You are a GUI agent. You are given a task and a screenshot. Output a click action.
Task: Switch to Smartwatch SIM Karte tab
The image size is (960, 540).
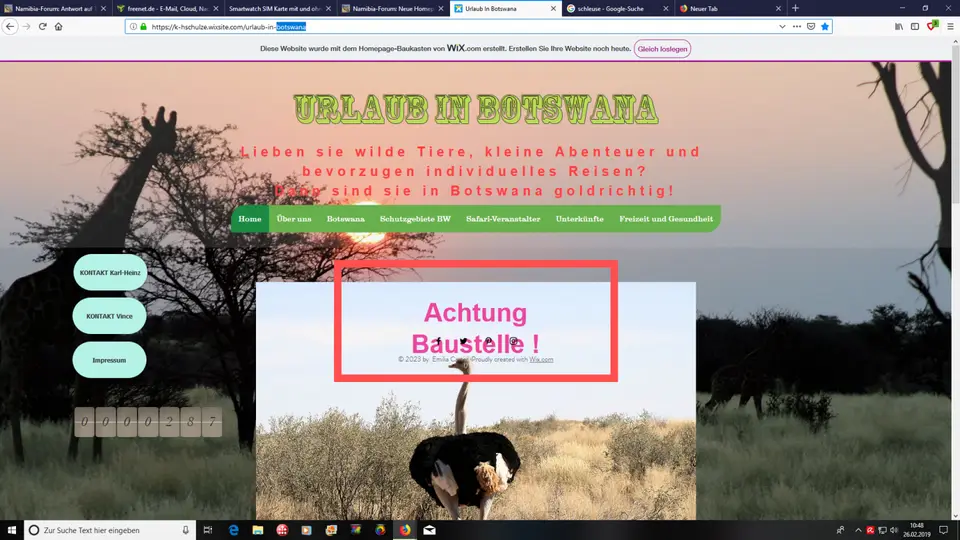coord(280,9)
